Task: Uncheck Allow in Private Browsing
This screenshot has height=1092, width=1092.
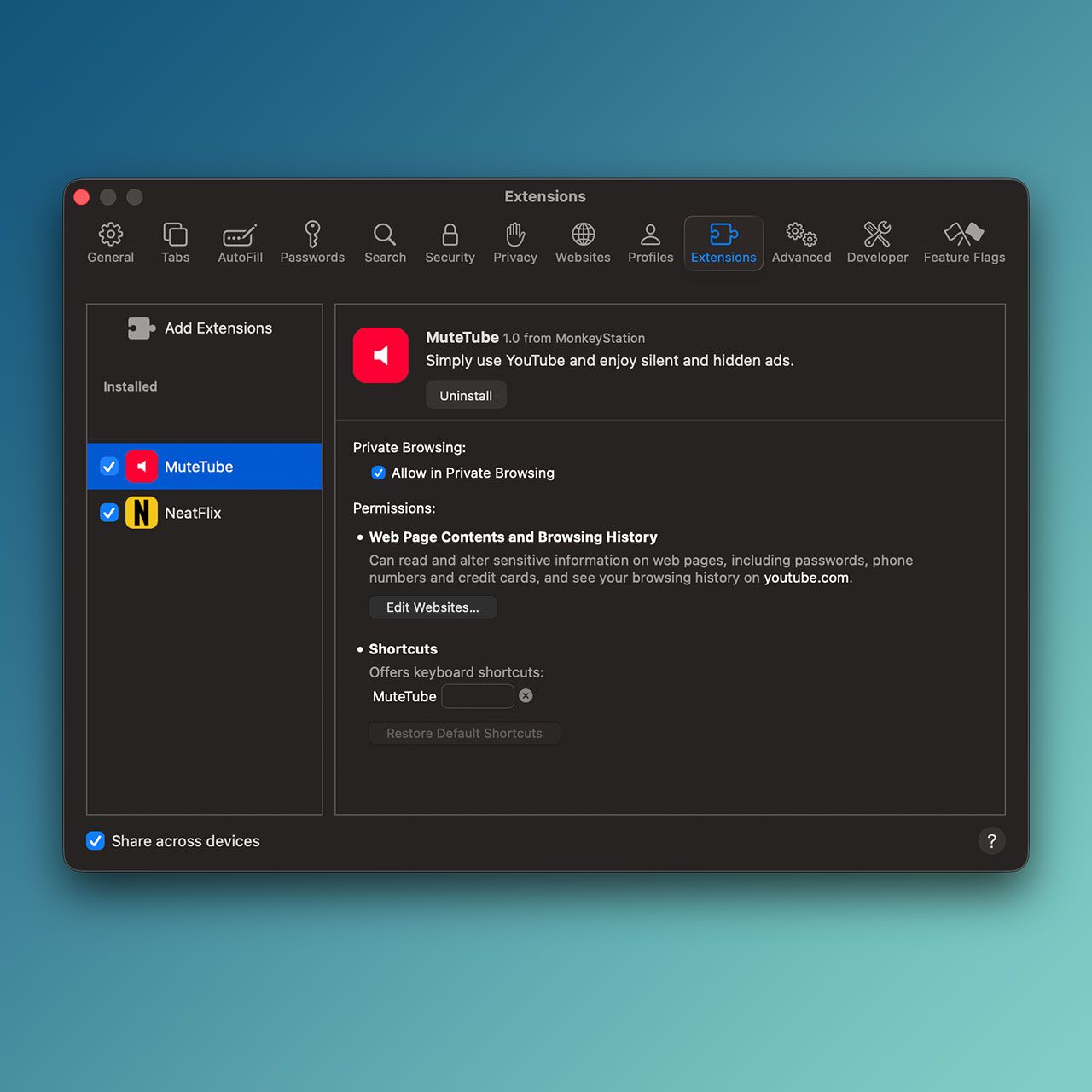Action: (379, 473)
